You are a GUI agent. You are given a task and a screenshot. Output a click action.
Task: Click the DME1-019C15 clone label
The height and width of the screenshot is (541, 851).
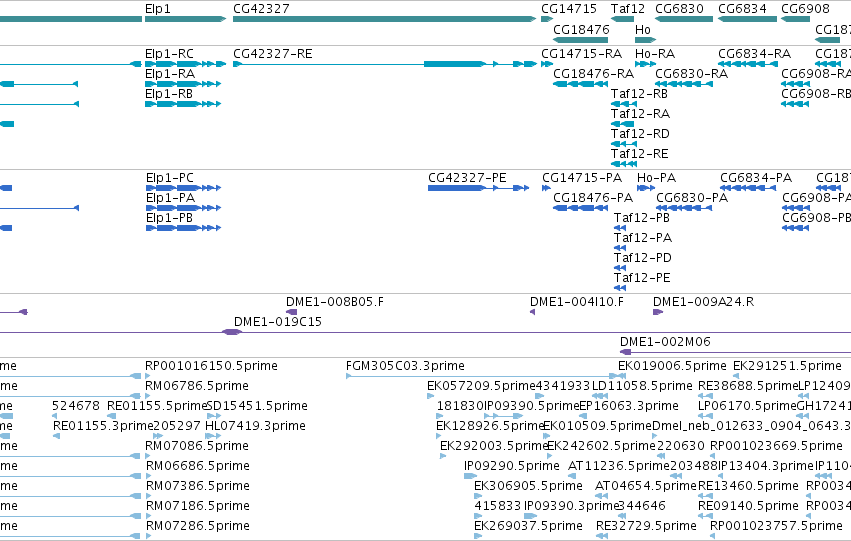tap(278, 322)
